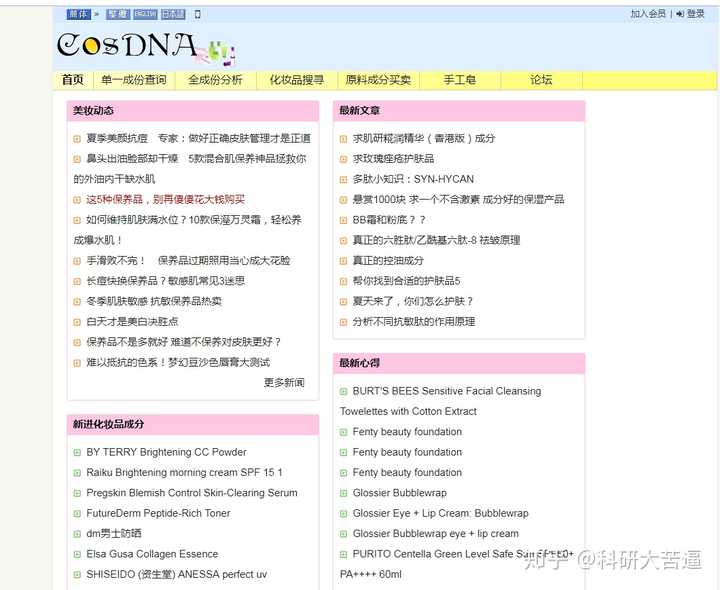720x590 pixels.
Task: Open the mobile version phone icon
Action: (198, 14)
